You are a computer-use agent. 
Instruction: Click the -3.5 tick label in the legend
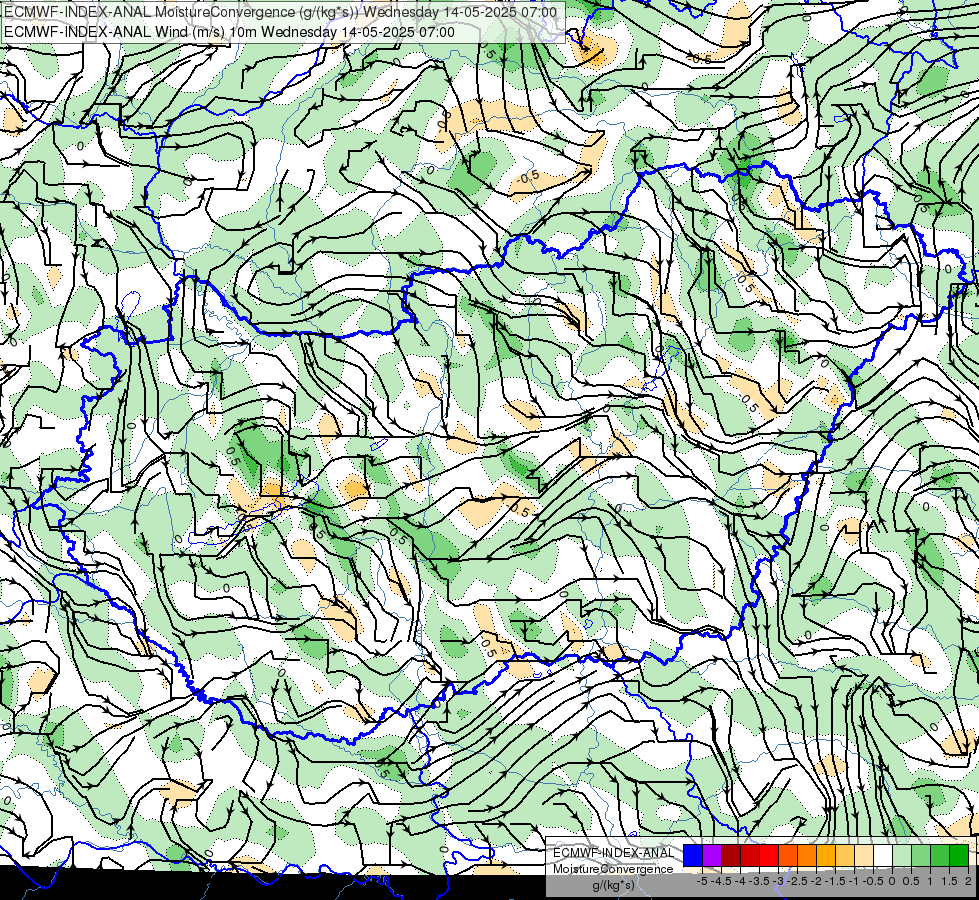click(759, 881)
